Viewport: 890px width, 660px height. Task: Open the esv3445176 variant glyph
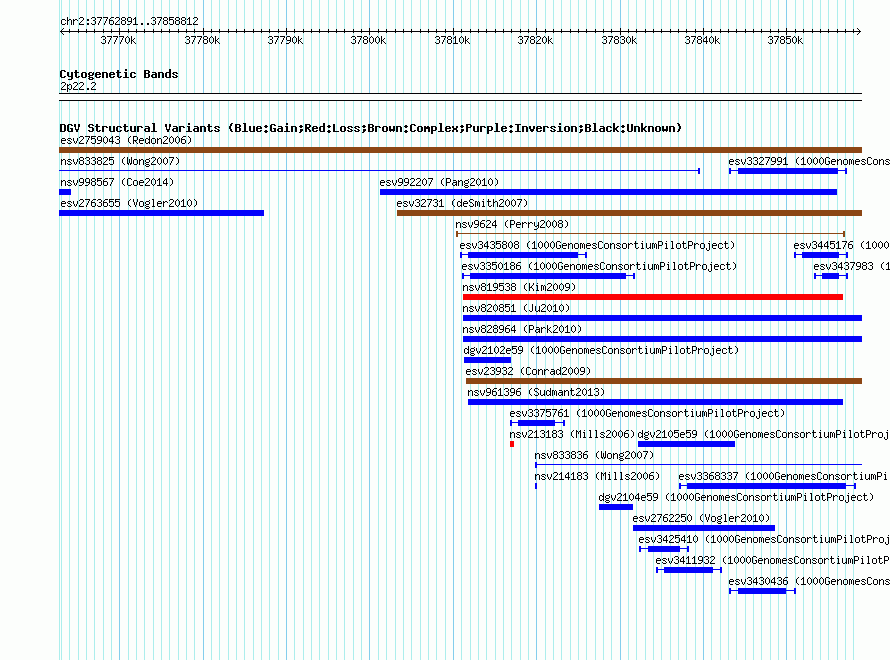pos(821,255)
